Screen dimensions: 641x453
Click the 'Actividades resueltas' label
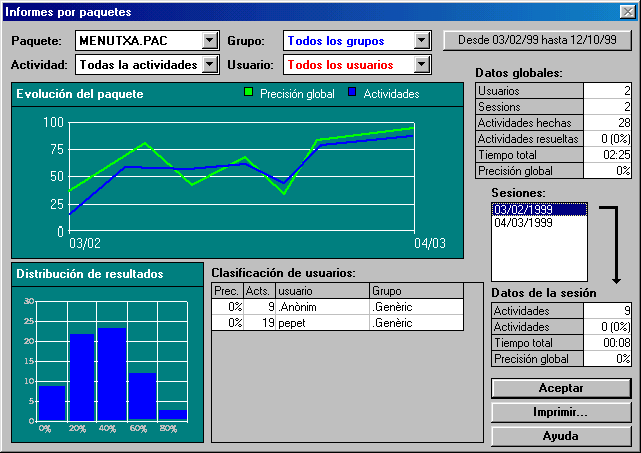tap(528, 139)
